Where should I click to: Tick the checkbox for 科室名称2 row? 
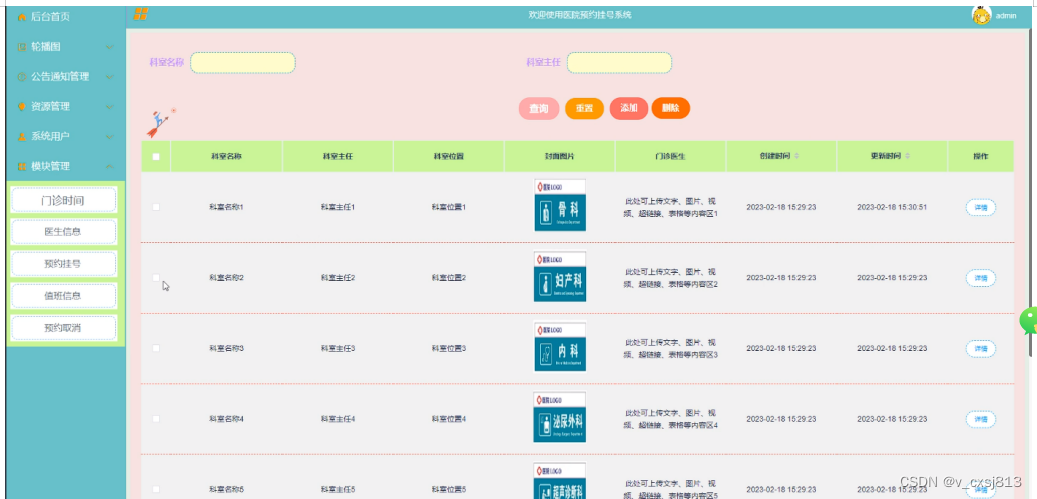point(156,278)
